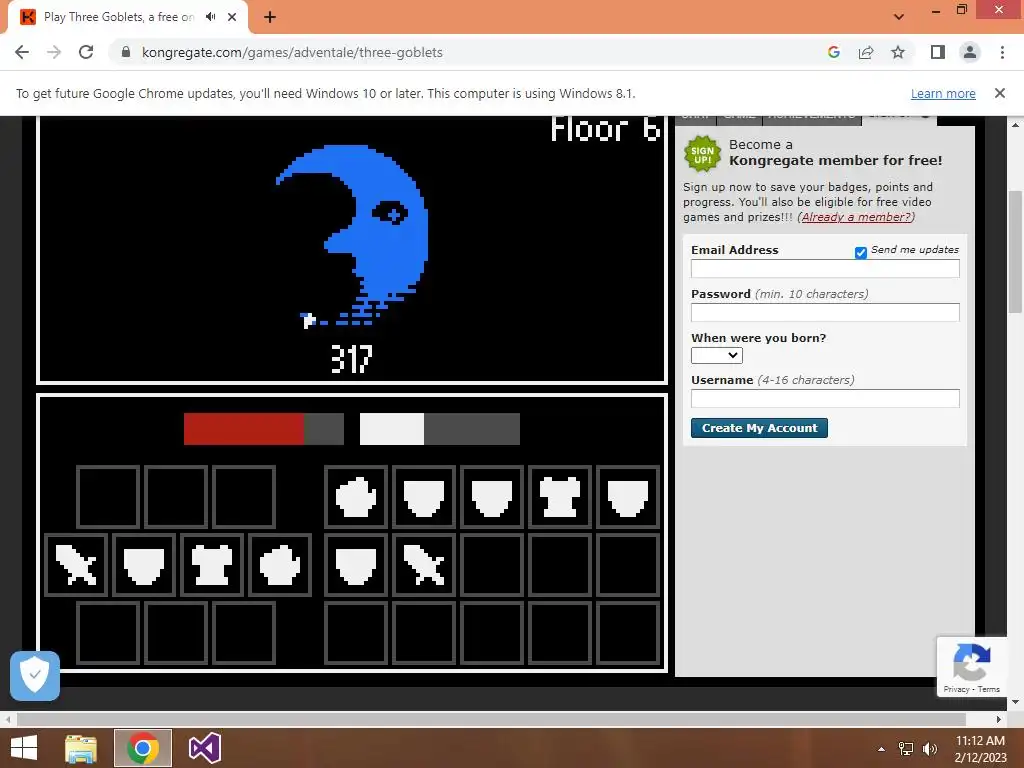Image resolution: width=1024 pixels, height=768 pixels.
Task: Toggle the Send me updates checkbox
Action: pyautogui.click(x=861, y=253)
